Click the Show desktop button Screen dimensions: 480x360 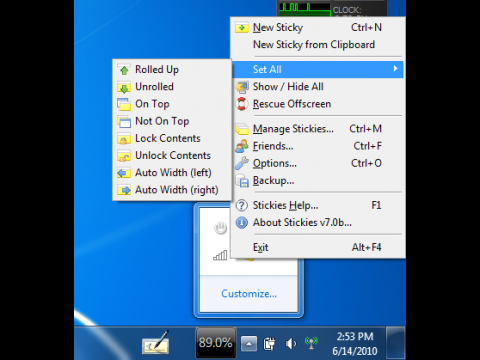click(395, 343)
